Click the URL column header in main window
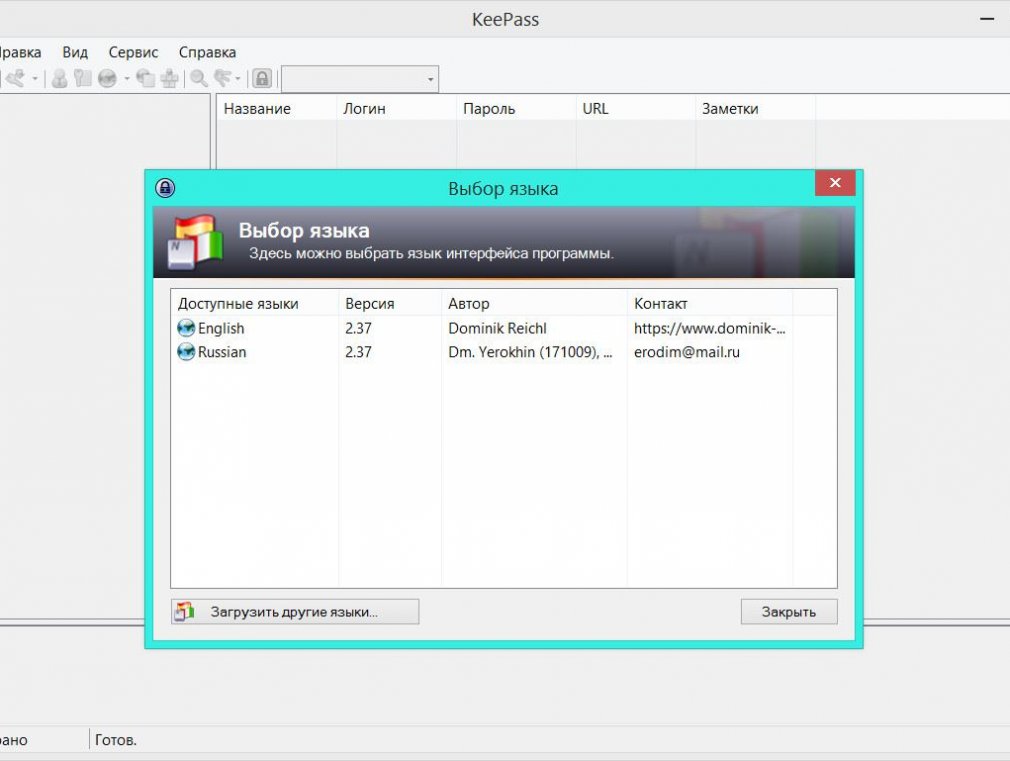 (636, 108)
